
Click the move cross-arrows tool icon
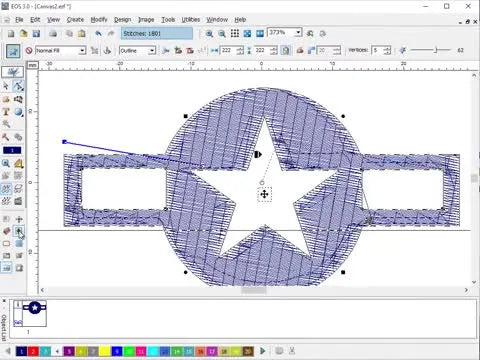tap(19, 219)
